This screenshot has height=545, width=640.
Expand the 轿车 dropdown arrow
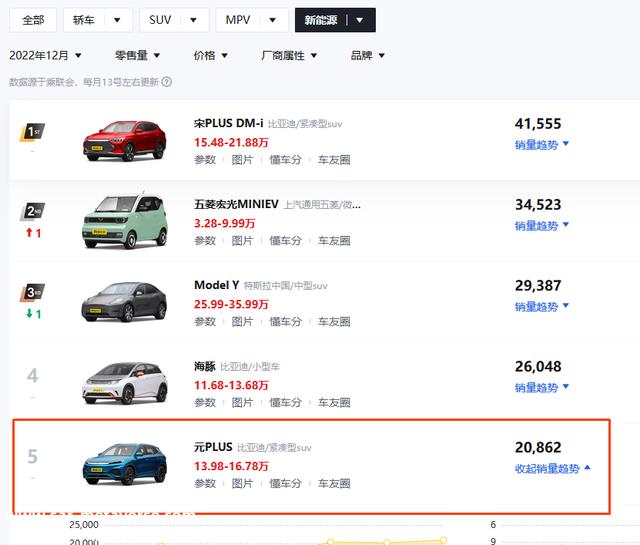coord(117,20)
